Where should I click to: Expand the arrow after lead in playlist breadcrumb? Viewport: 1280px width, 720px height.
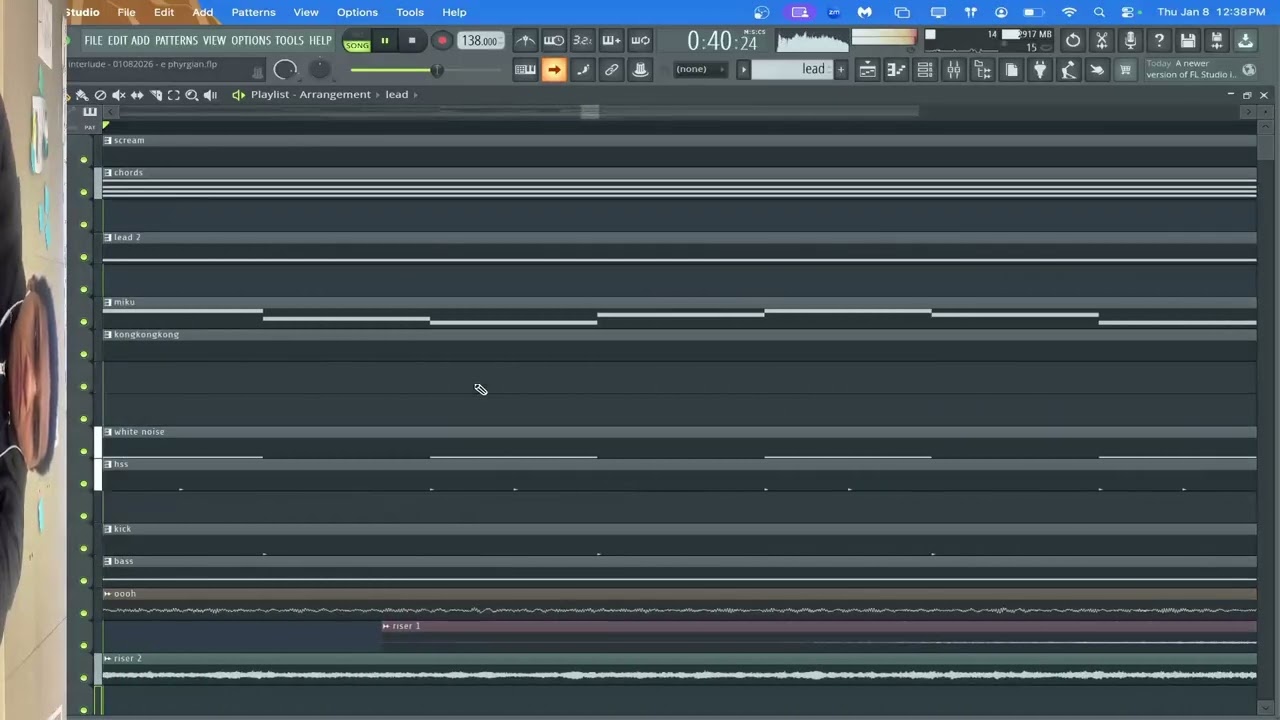[x=415, y=95]
